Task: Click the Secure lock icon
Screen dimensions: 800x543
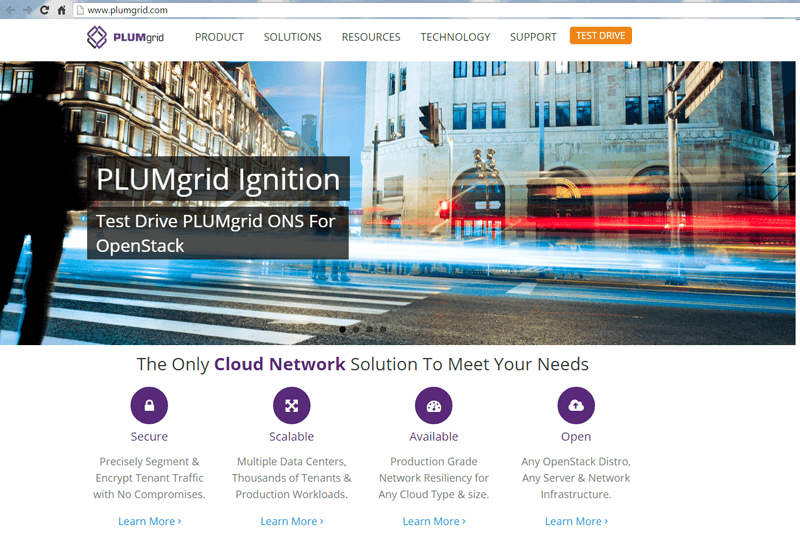Action: (x=149, y=406)
